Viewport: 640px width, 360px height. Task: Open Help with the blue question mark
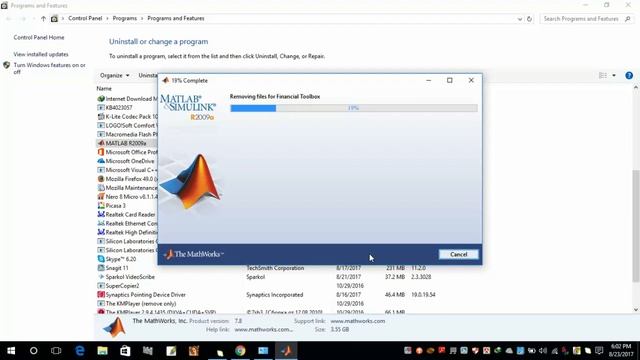(629, 76)
